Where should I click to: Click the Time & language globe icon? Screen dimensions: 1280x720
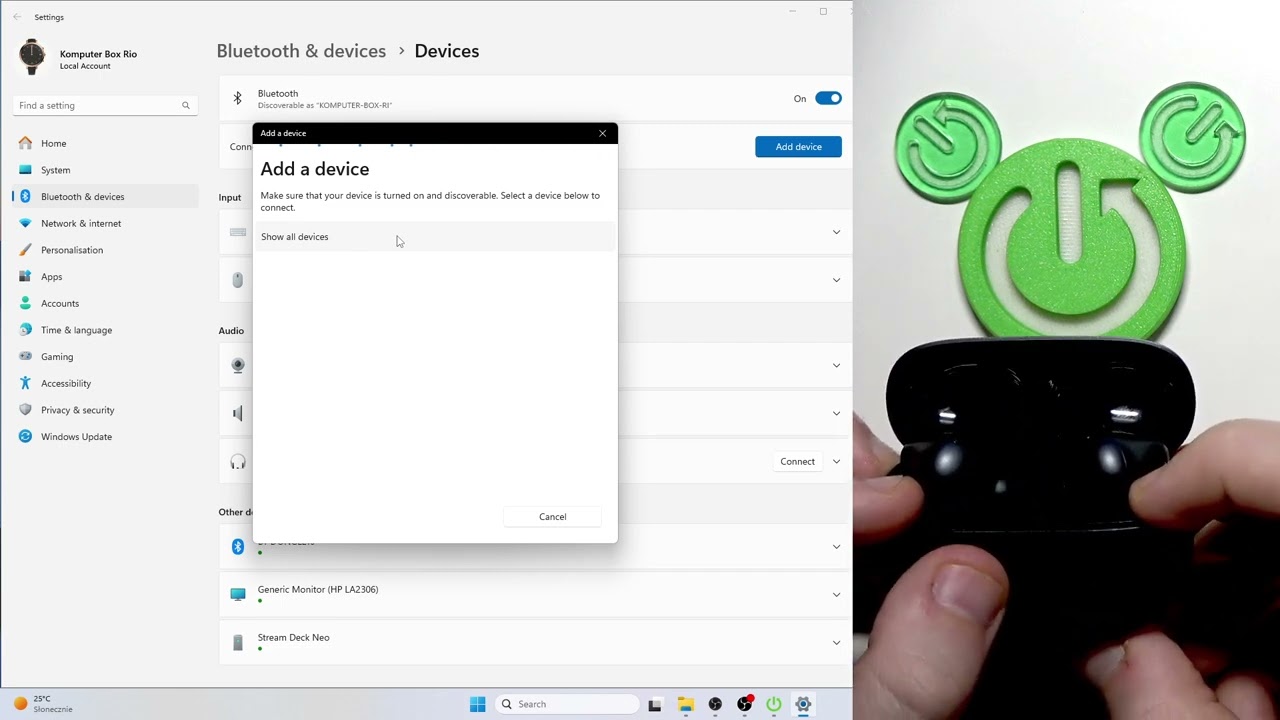pyautogui.click(x=25, y=330)
